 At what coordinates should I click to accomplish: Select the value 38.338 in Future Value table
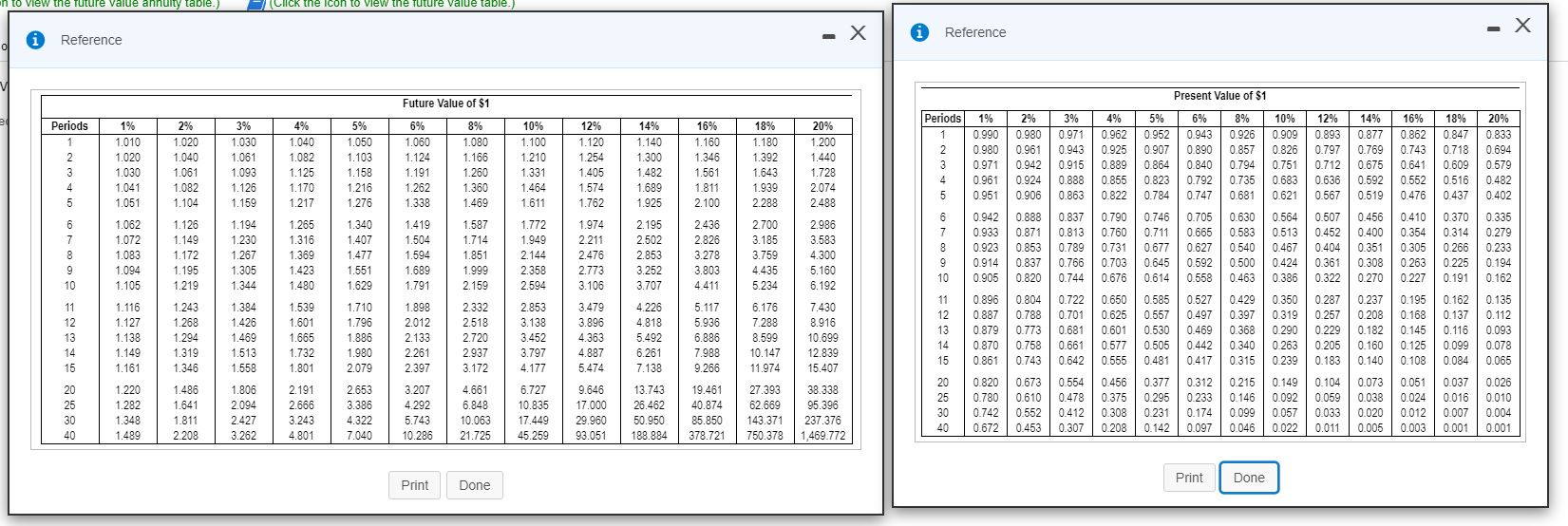tap(822, 390)
